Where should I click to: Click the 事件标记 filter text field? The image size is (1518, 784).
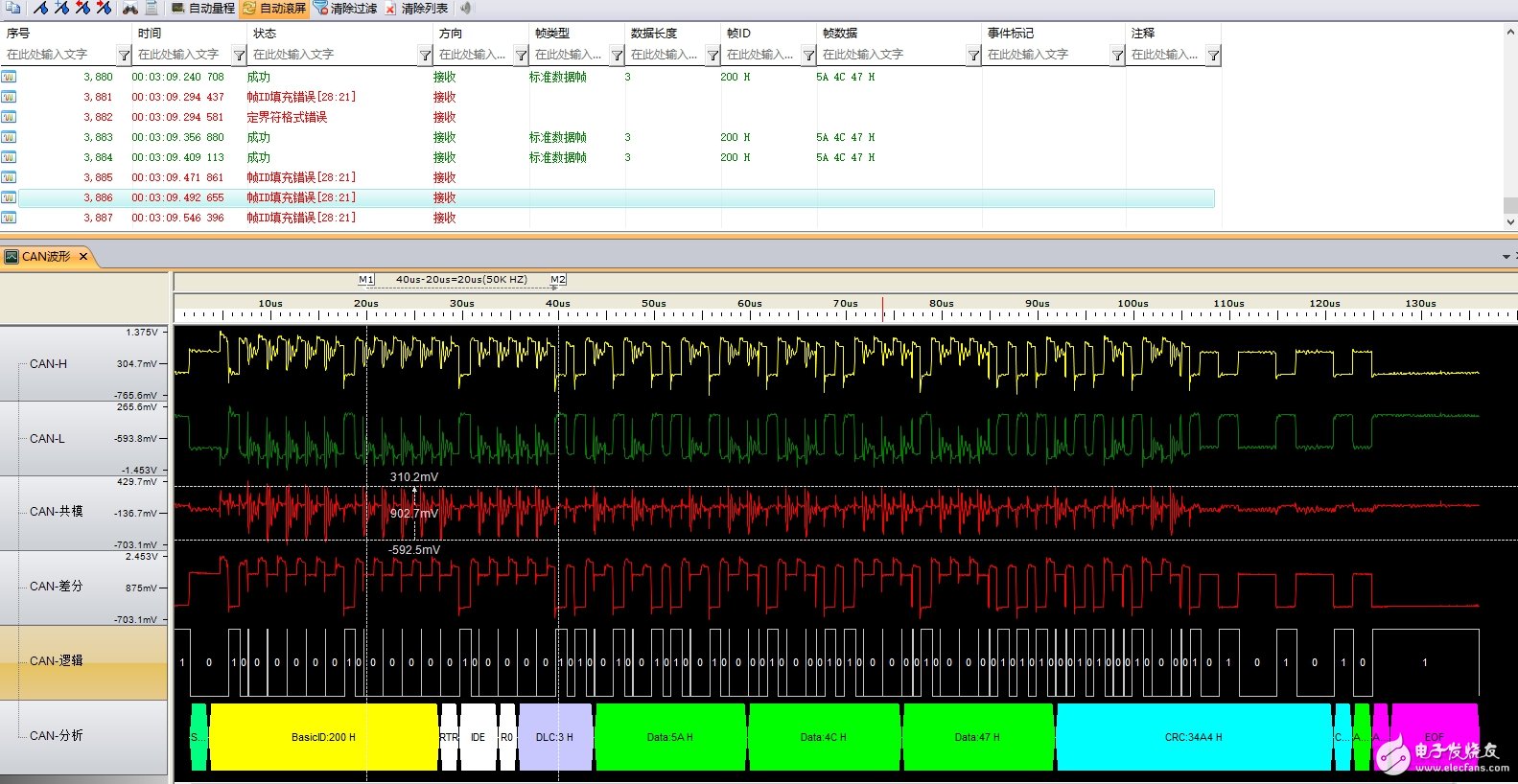1045,55
